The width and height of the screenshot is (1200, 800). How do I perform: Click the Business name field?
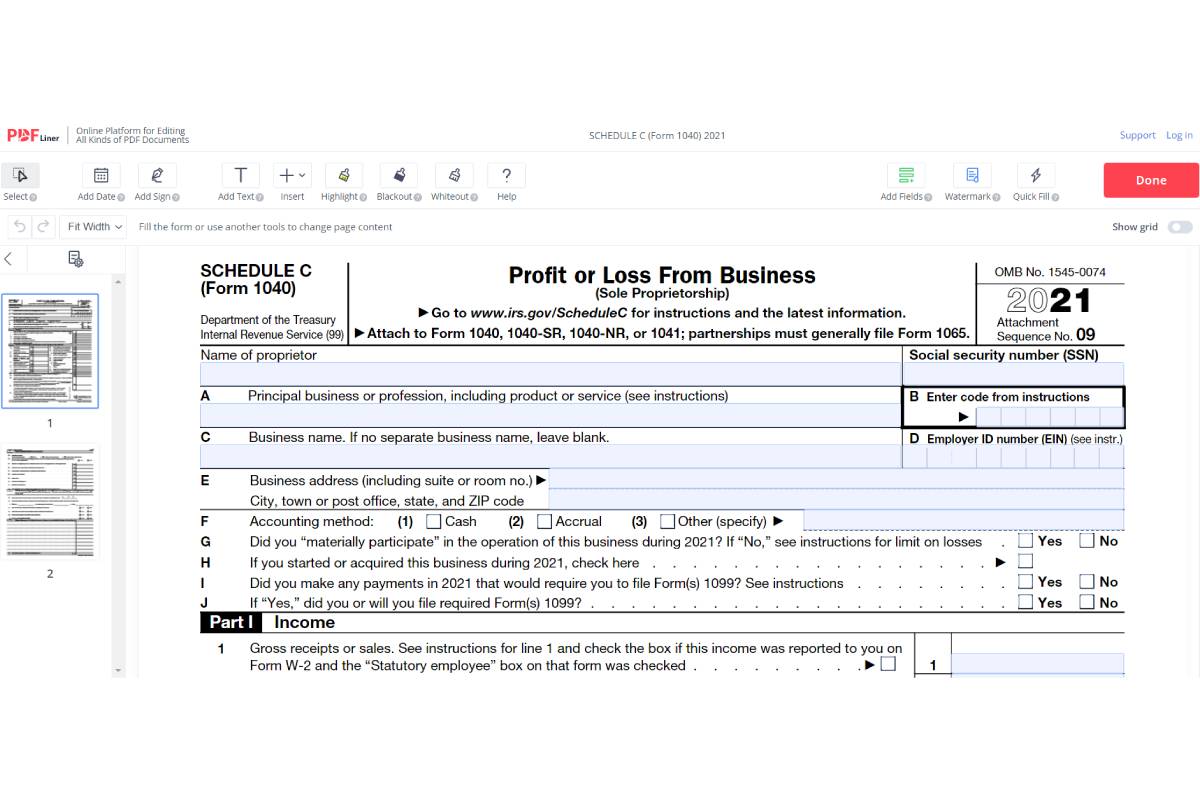551,457
